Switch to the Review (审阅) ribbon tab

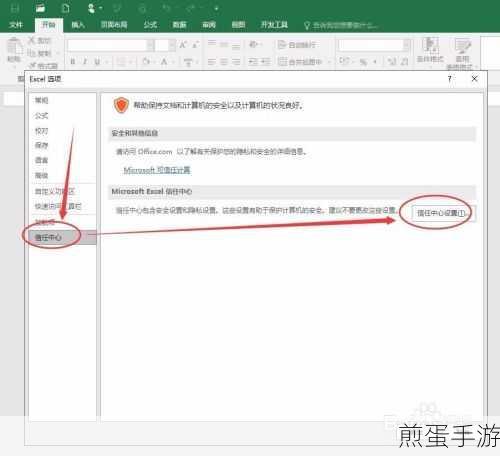coord(209,25)
